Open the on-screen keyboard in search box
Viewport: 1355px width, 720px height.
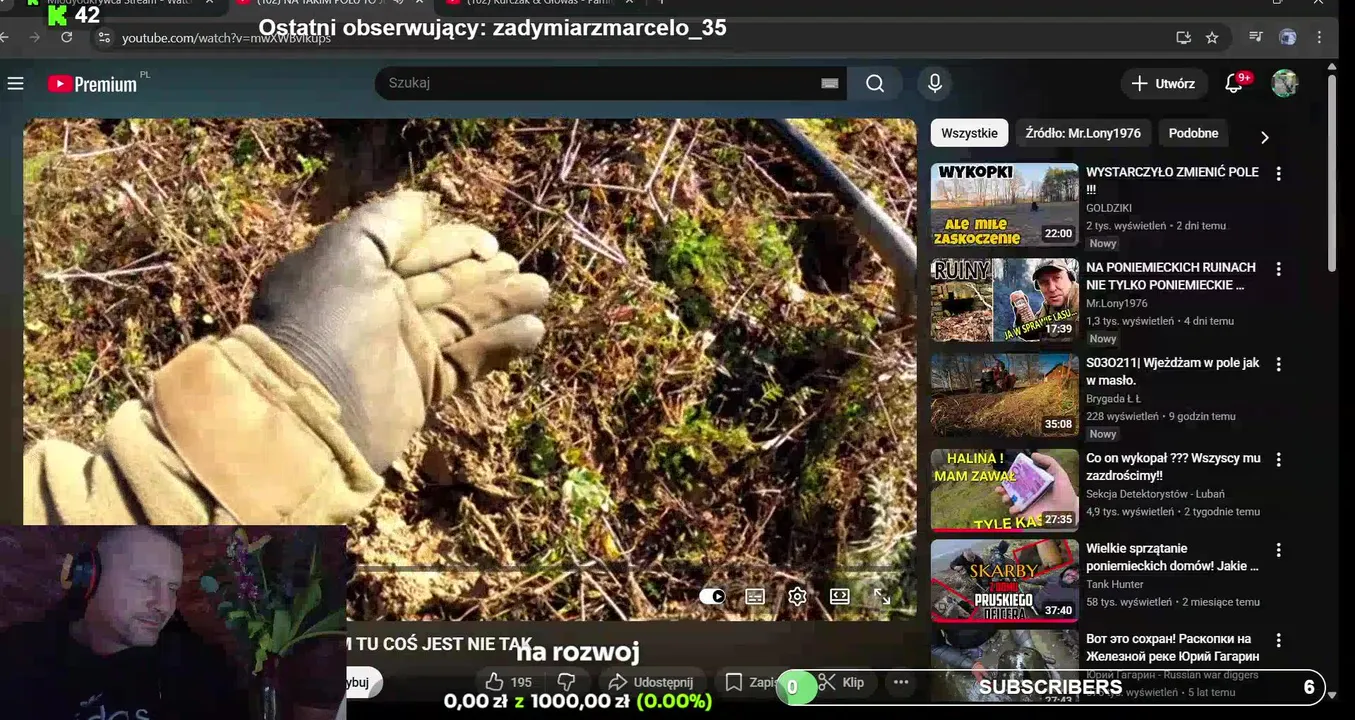pyautogui.click(x=829, y=83)
